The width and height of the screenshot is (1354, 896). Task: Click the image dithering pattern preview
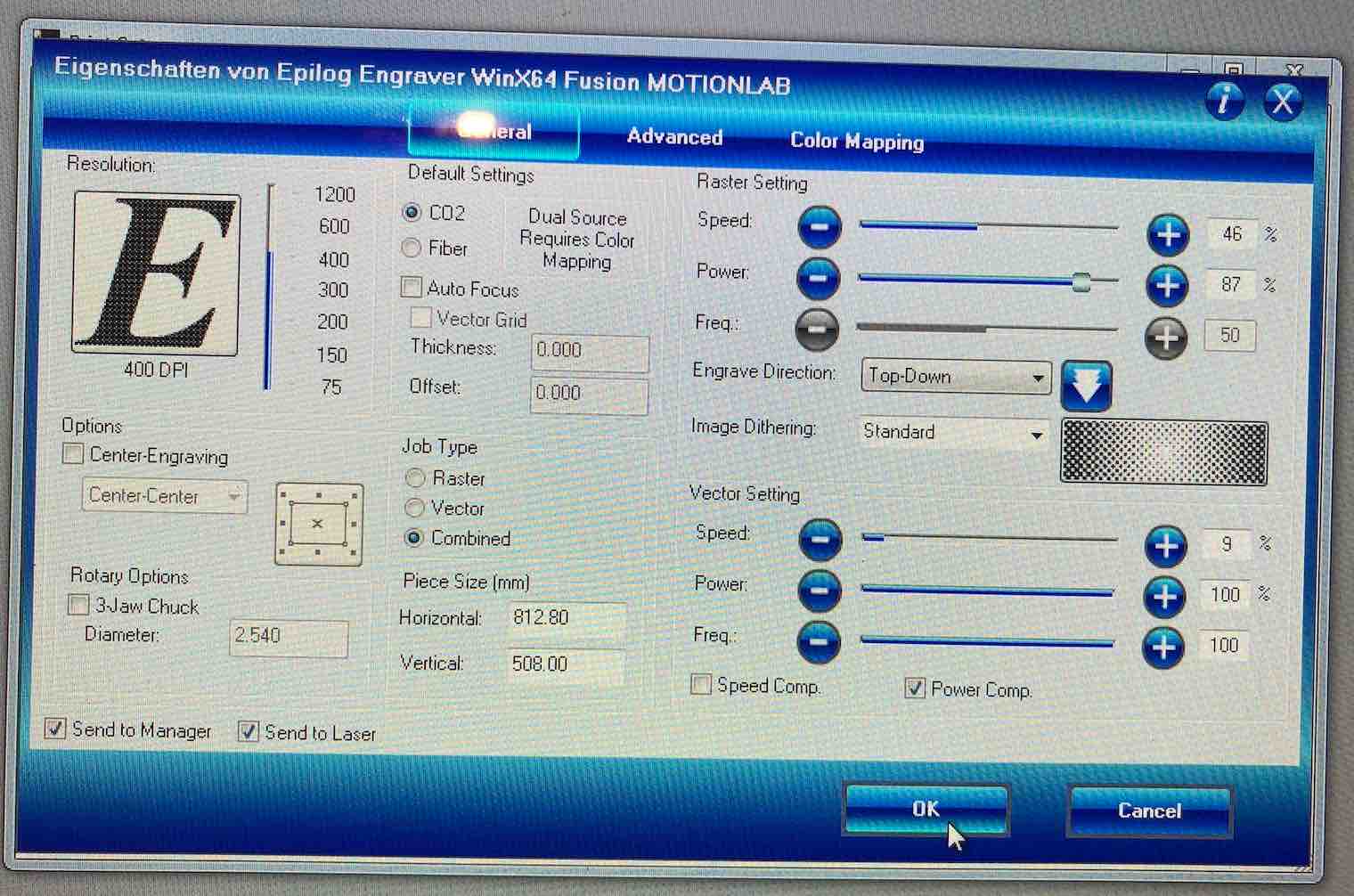click(1164, 452)
